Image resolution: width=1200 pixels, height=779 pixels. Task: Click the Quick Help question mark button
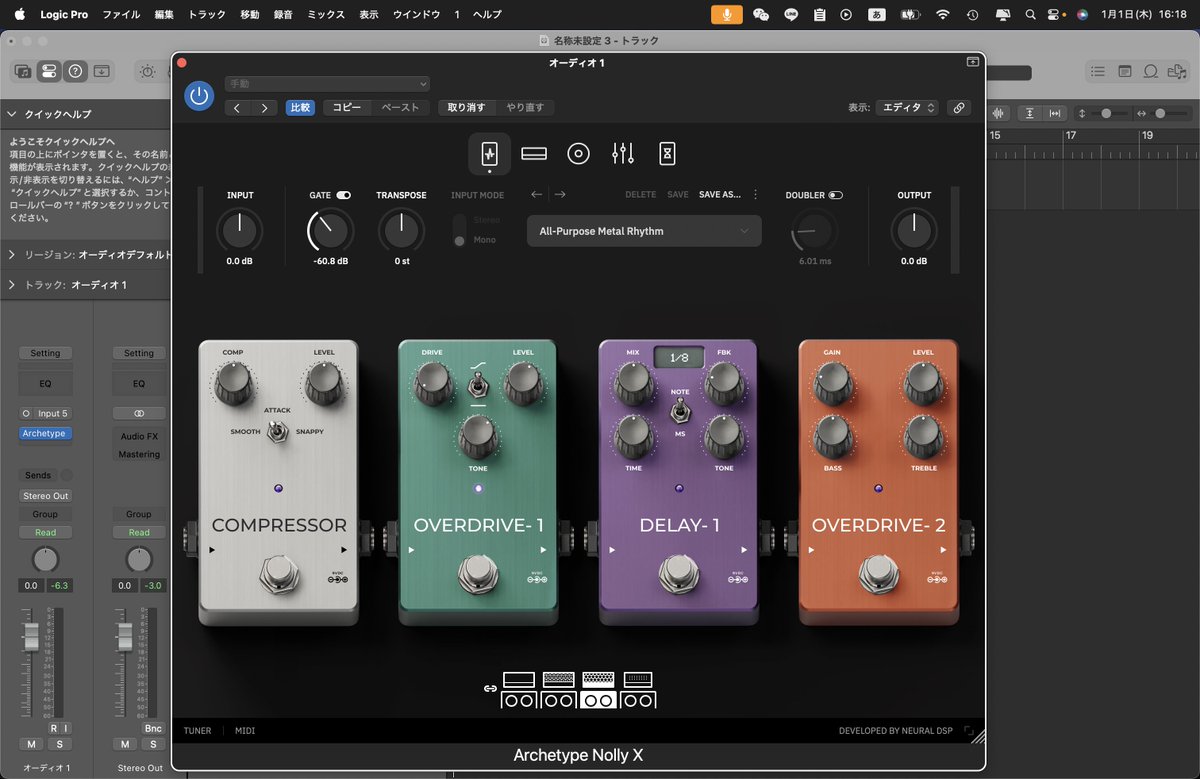pyautogui.click(x=75, y=72)
